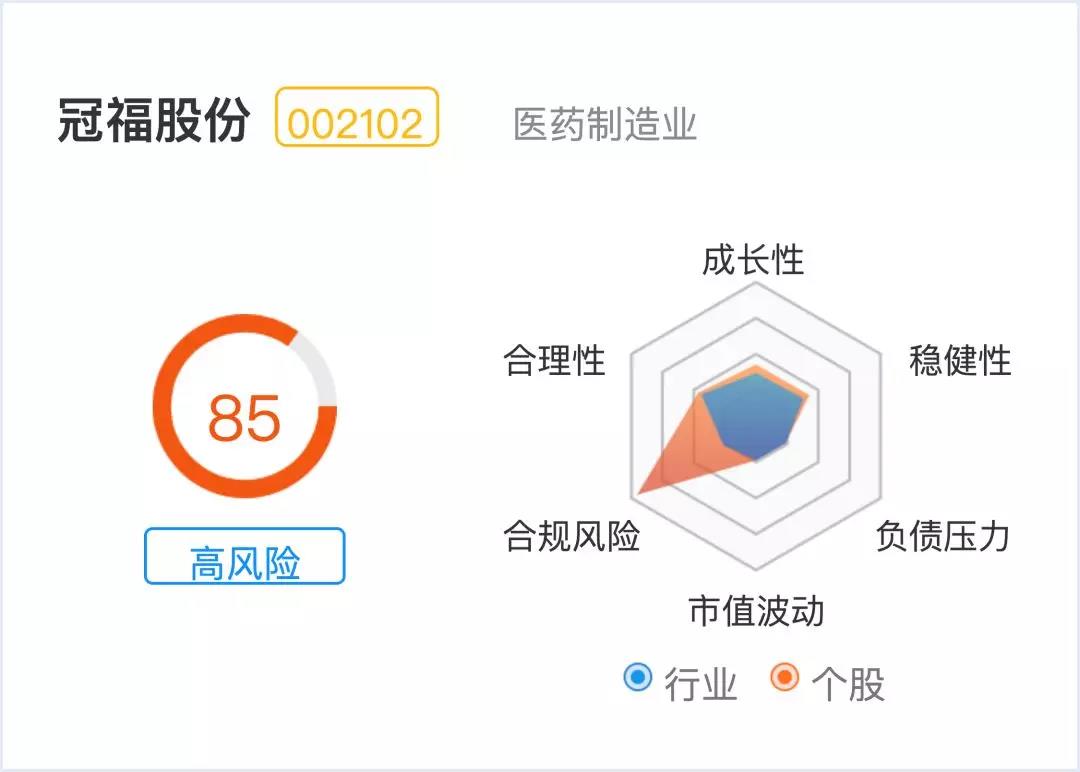Select the 合规风险 radar axis label
The height and width of the screenshot is (772, 1080).
[x=571, y=537]
